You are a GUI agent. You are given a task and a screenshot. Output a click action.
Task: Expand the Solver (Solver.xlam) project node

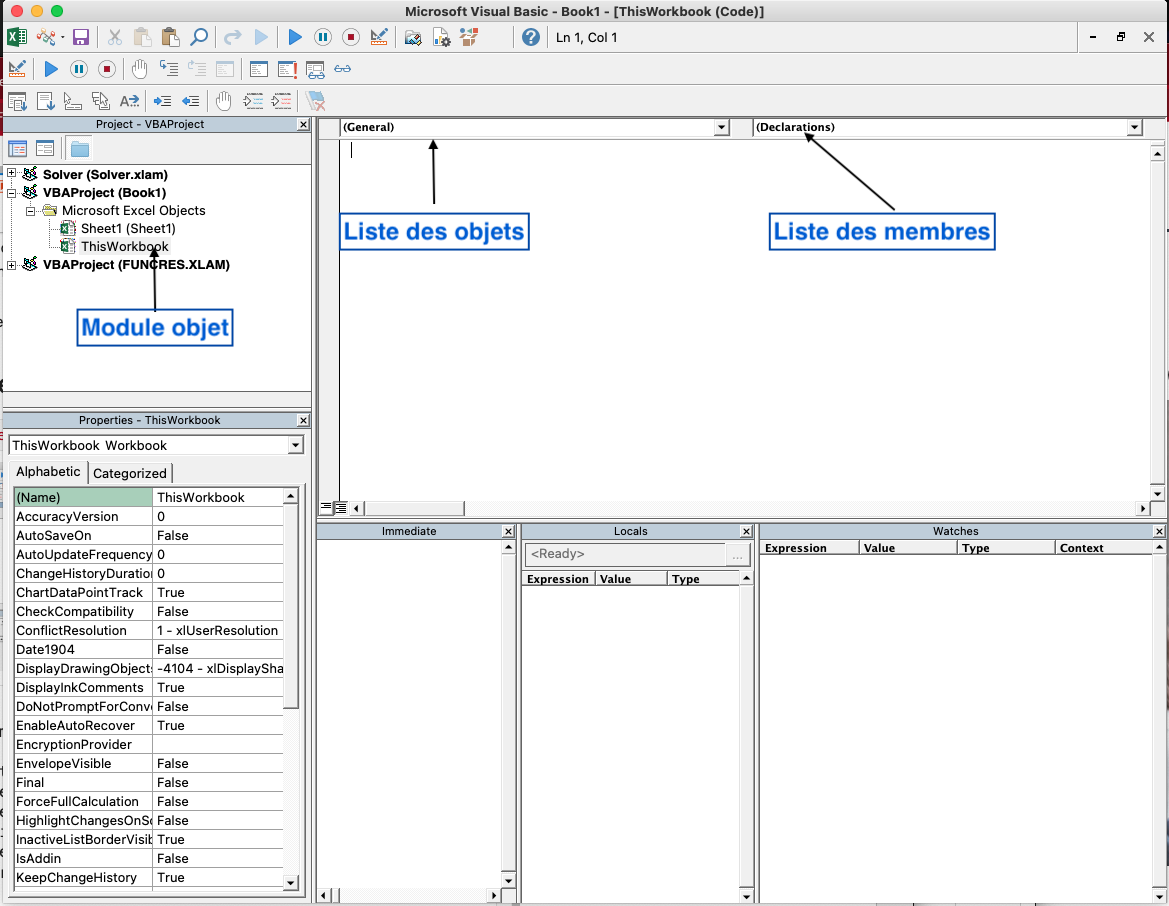pos(12,174)
